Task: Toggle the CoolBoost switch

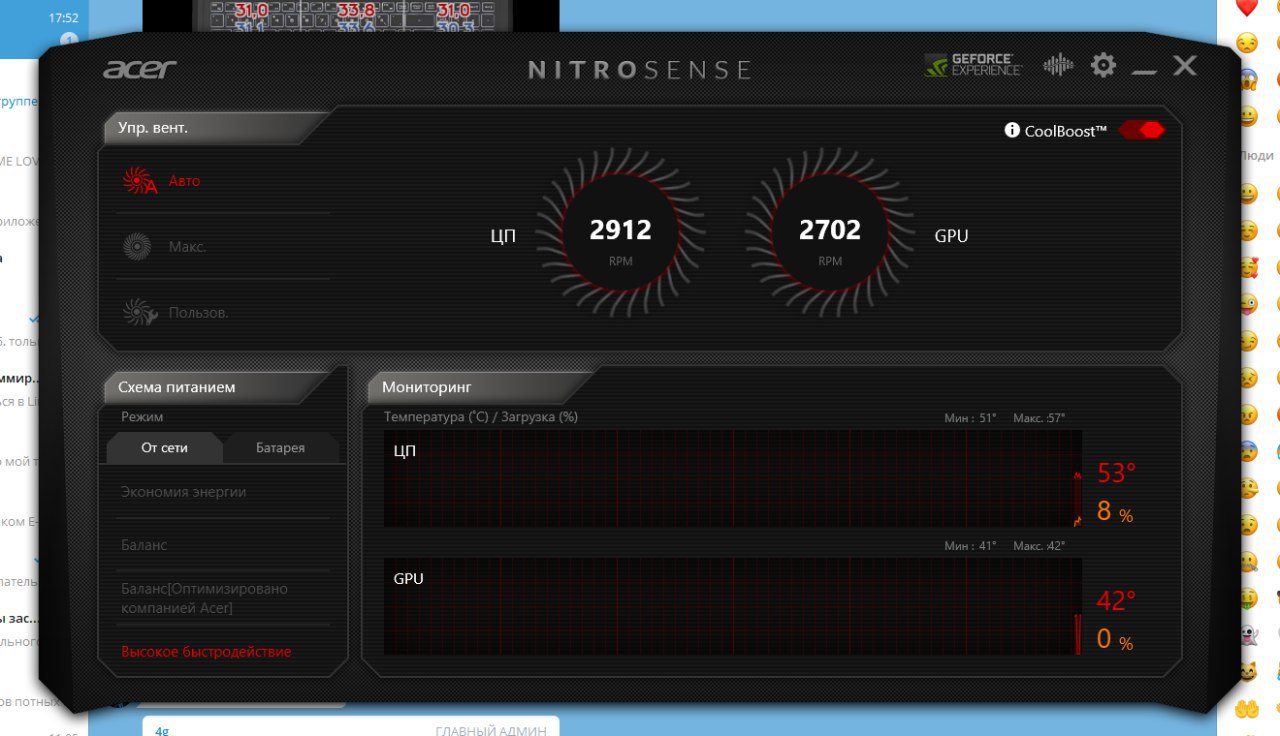Action: pos(1142,130)
